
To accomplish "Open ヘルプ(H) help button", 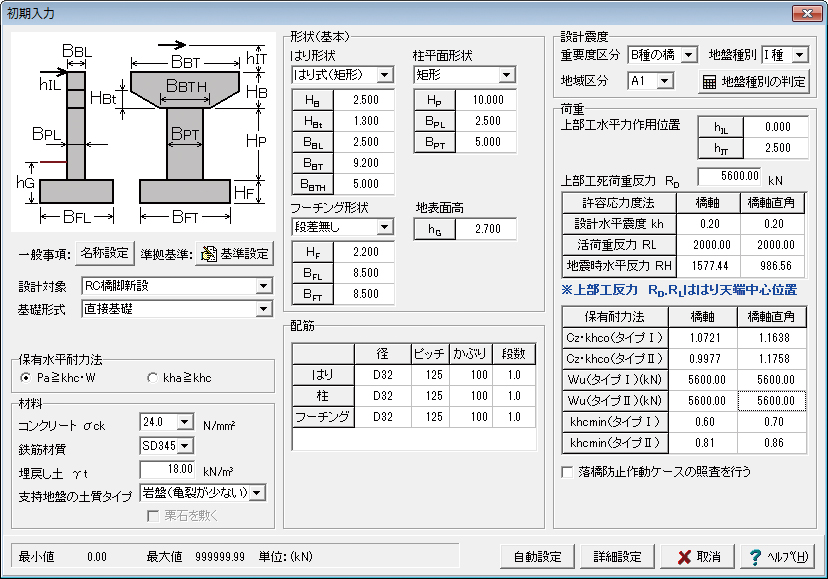I will (778, 557).
